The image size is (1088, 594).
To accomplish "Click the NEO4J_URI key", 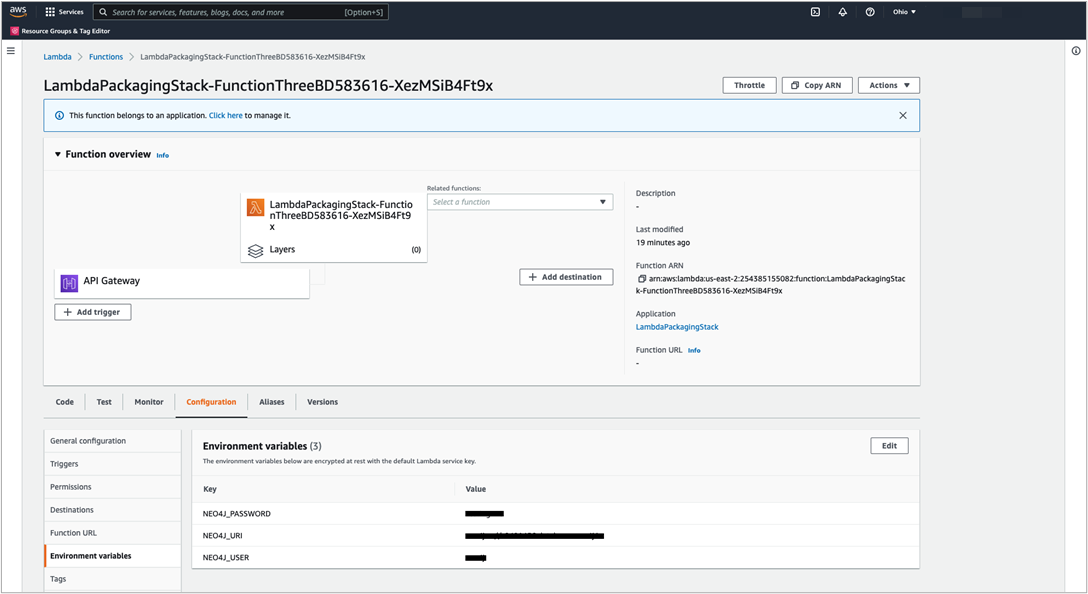I will point(223,536).
